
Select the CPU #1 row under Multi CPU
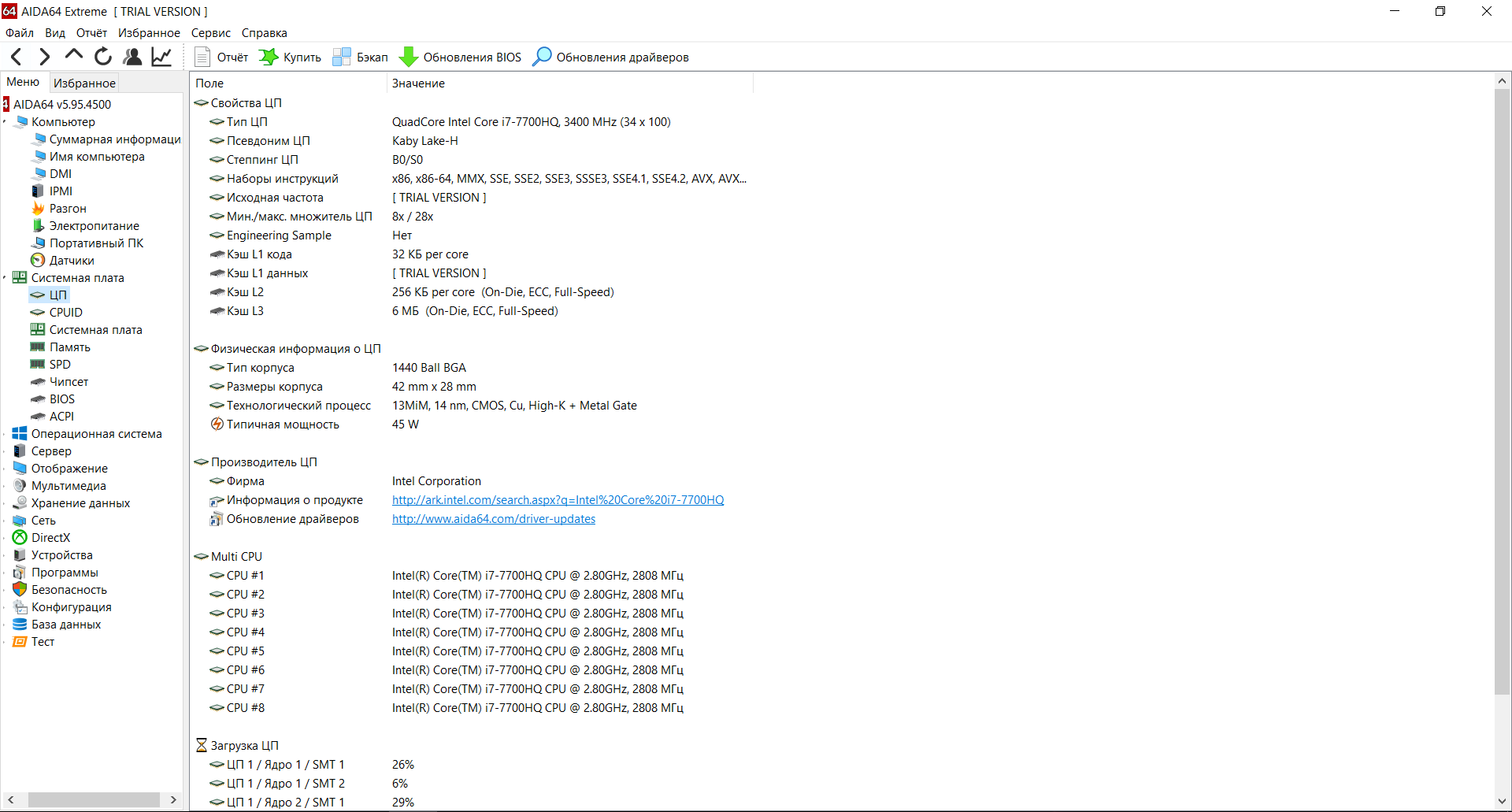pos(472,576)
